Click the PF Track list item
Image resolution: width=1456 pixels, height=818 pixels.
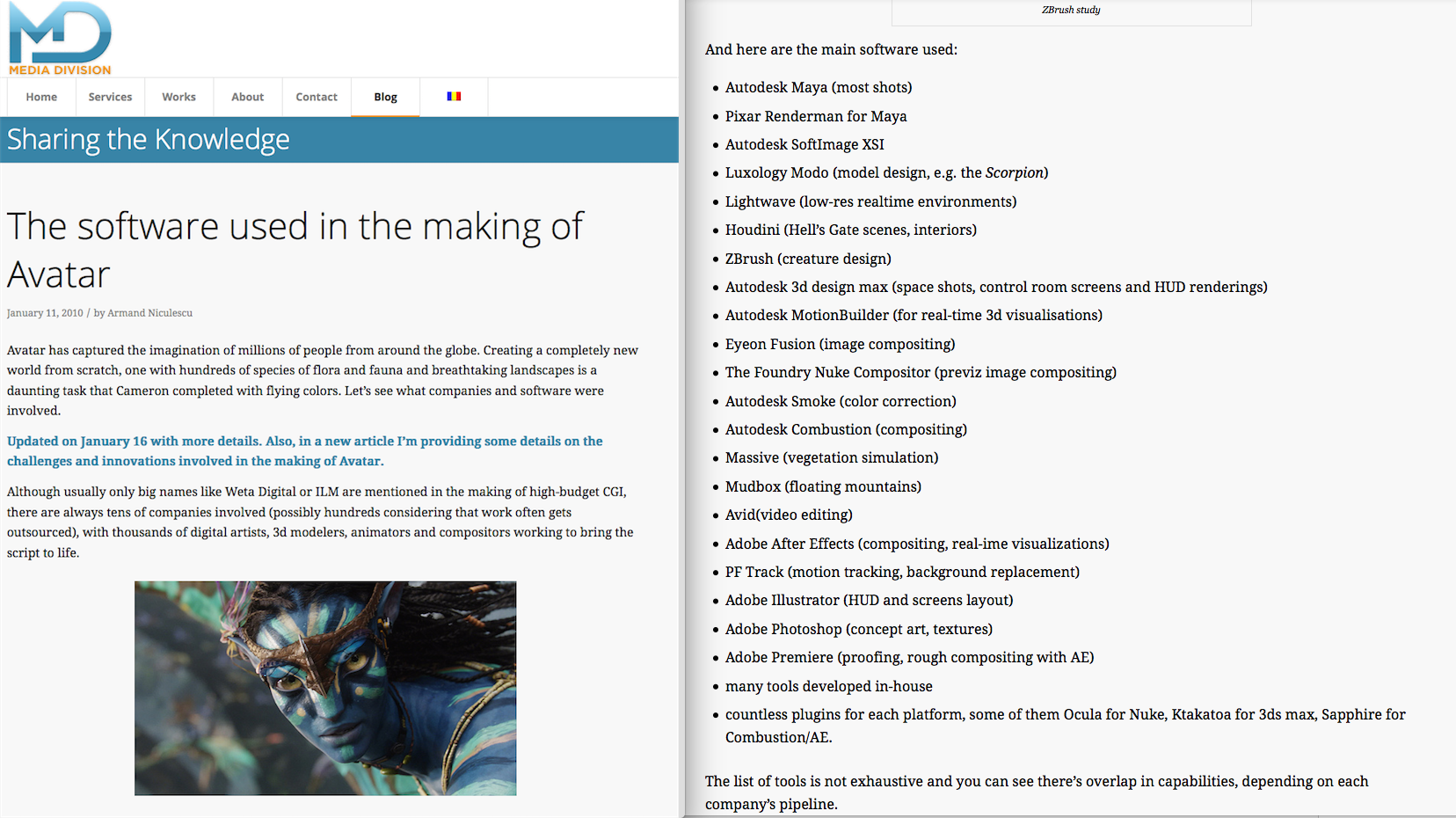(902, 572)
